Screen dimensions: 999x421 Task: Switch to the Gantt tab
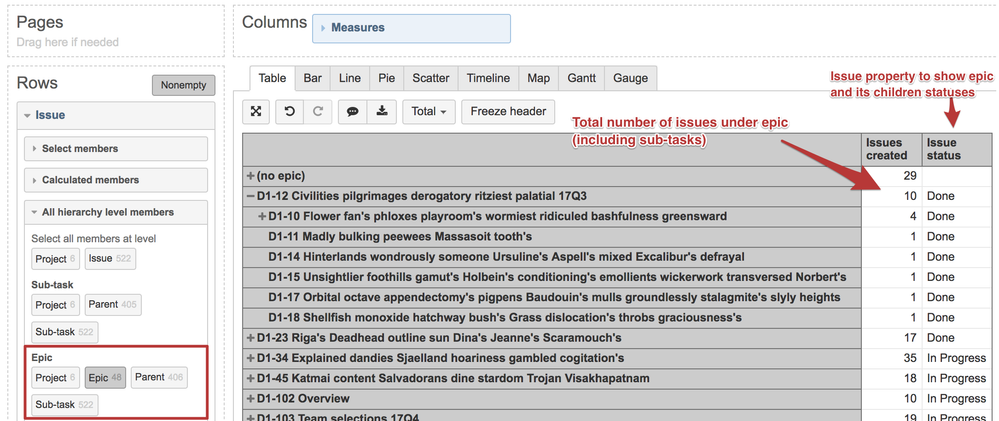coord(581,78)
